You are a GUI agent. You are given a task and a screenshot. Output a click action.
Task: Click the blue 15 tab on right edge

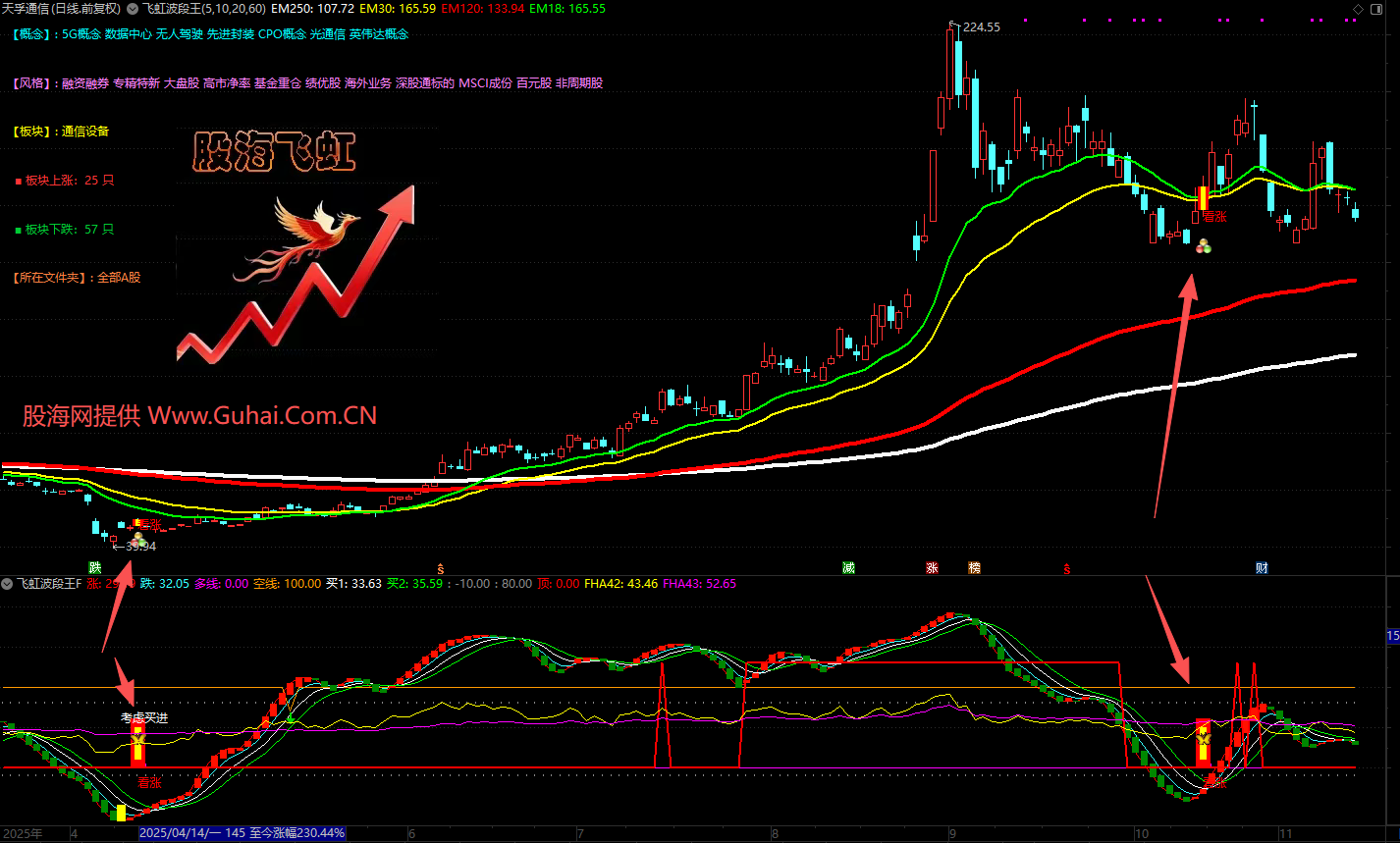pos(1392,637)
